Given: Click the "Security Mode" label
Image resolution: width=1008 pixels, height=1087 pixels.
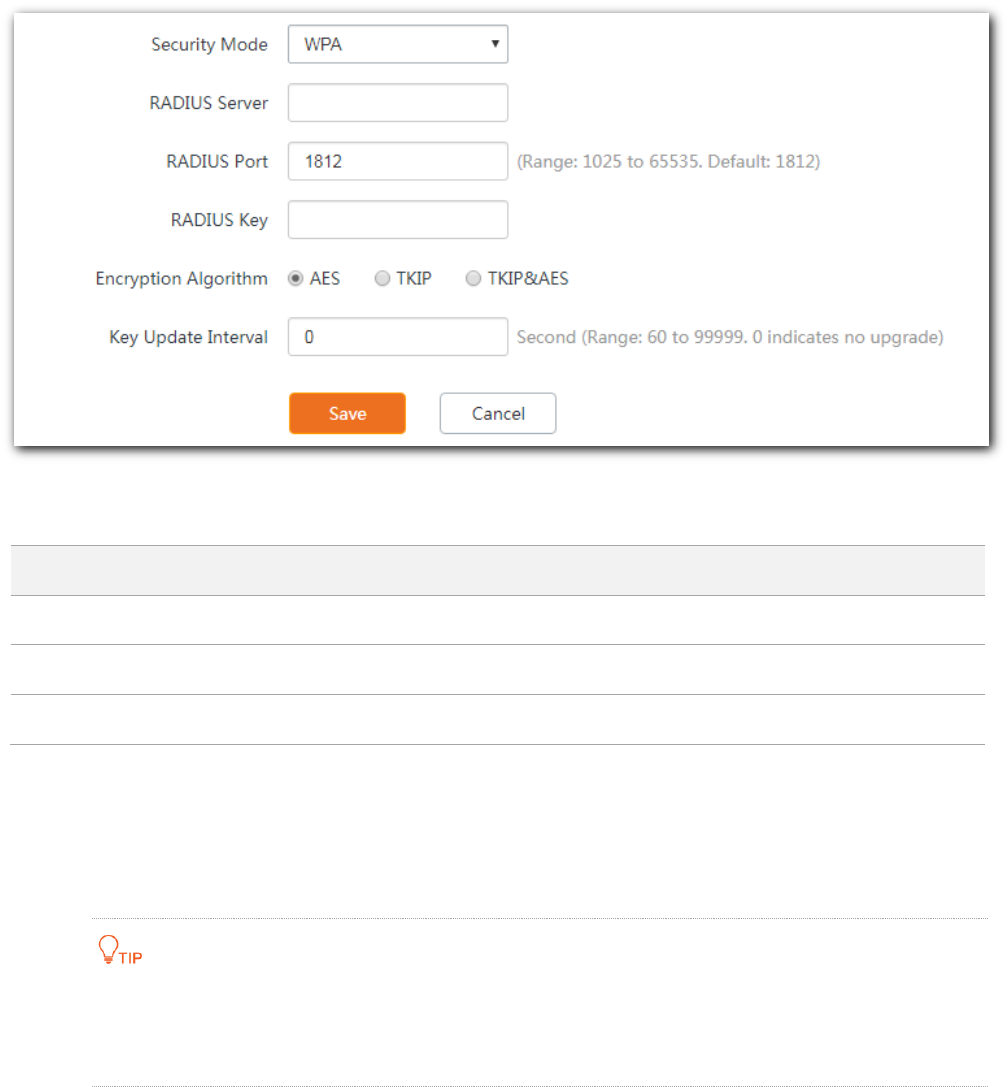Looking at the screenshot, I should pos(209,44).
